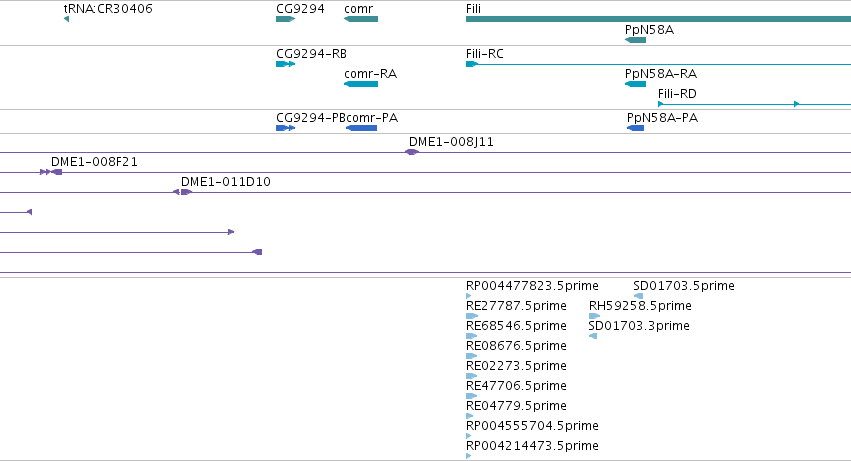Image resolution: width=851 pixels, height=461 pixels.
Task: Click the Fili-RC transcript start block
Action: (x=472, y=64)
